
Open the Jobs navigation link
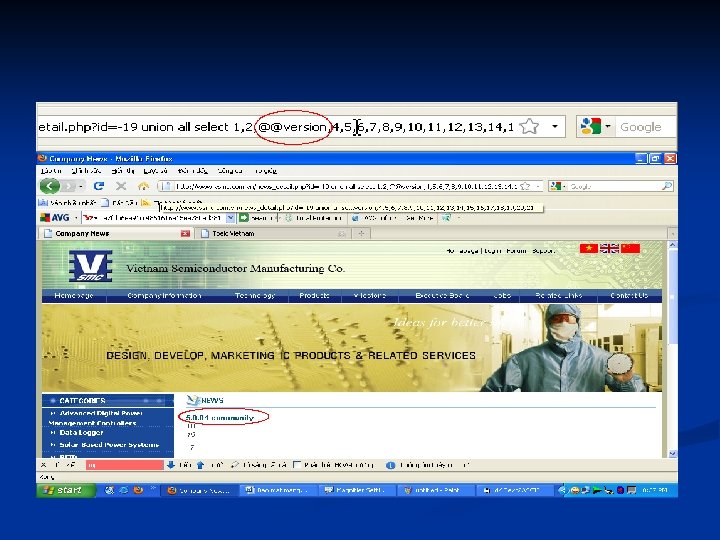(502, 295)
